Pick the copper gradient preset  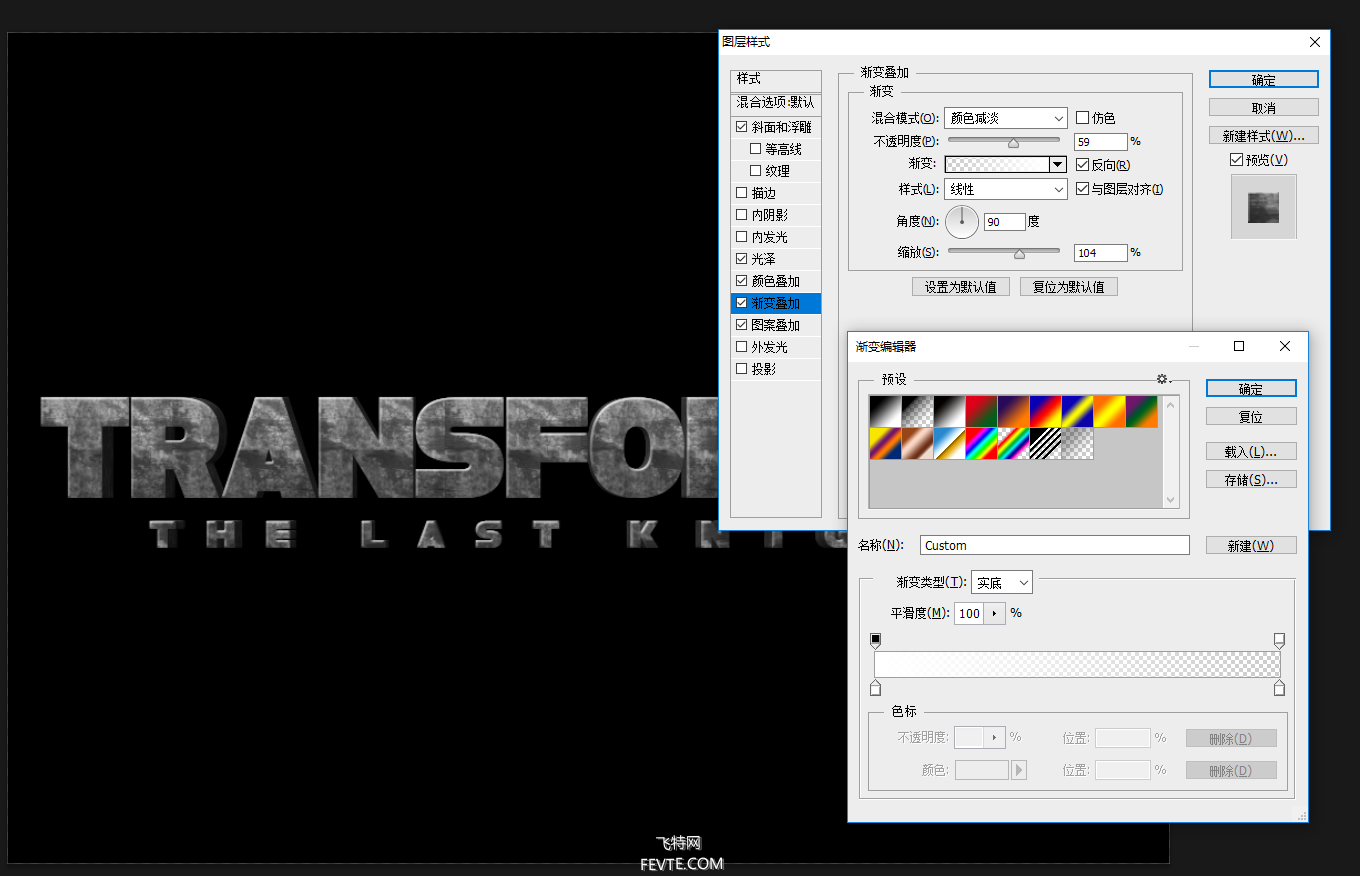(917, 444)
